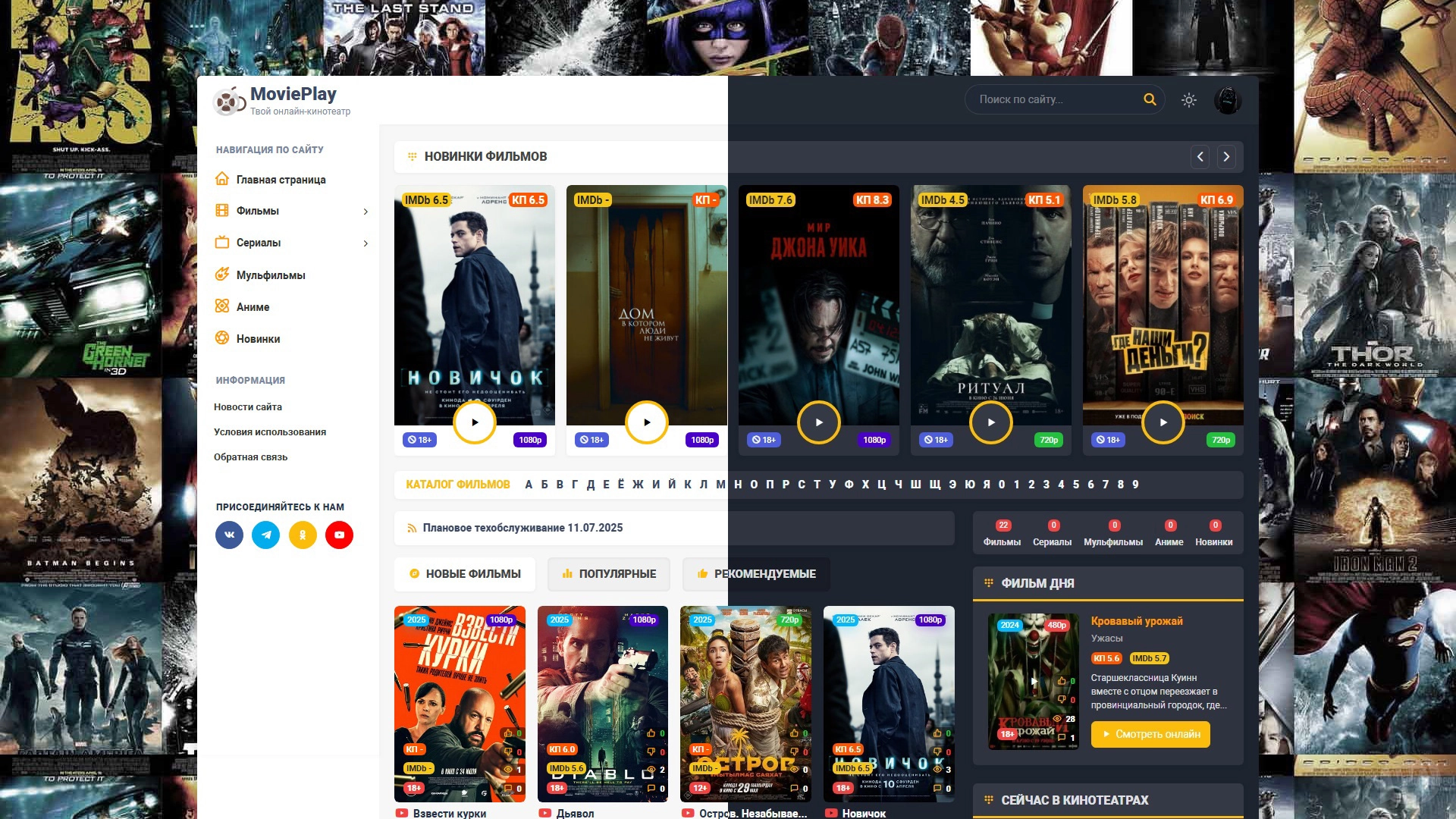Select letter А in the film catalog
The width and height of the screenshot is (1456, 819).
(x=529, y=485)
